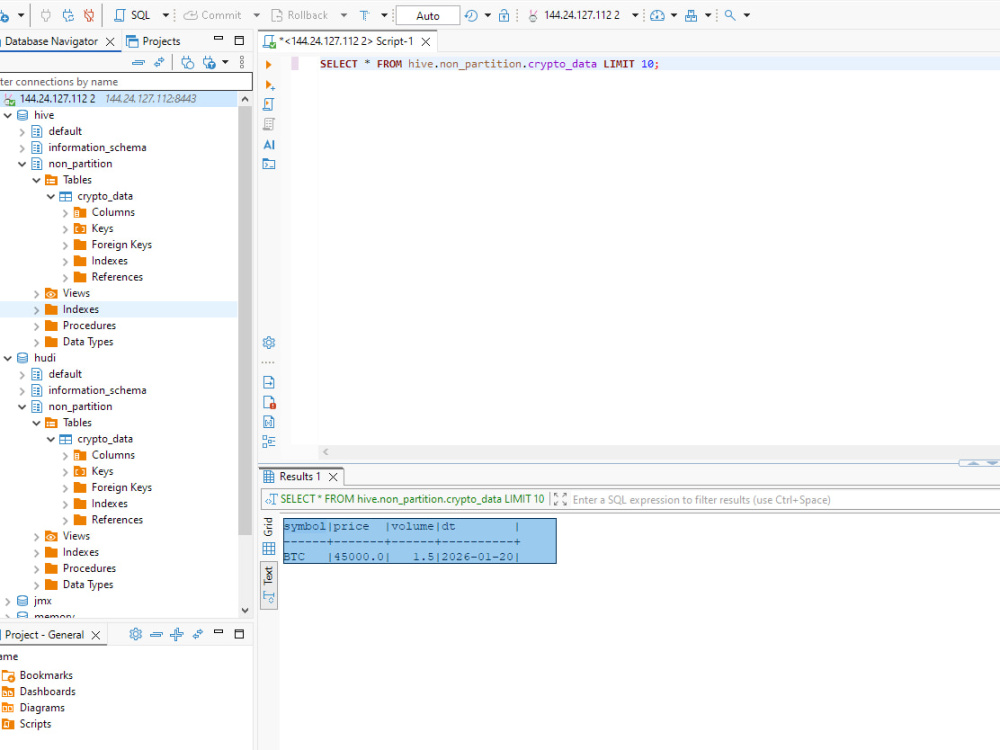Image resolution: width=1000 pixels, height=750 pixels.
Task: Open new SQL script button
Action: tap(133, 15)
